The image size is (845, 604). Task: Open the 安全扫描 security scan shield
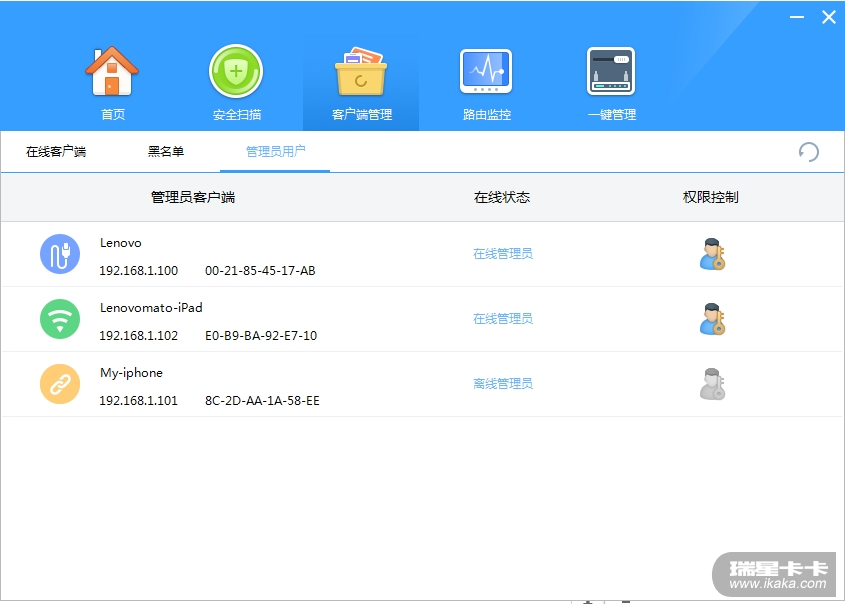[236, 72]
